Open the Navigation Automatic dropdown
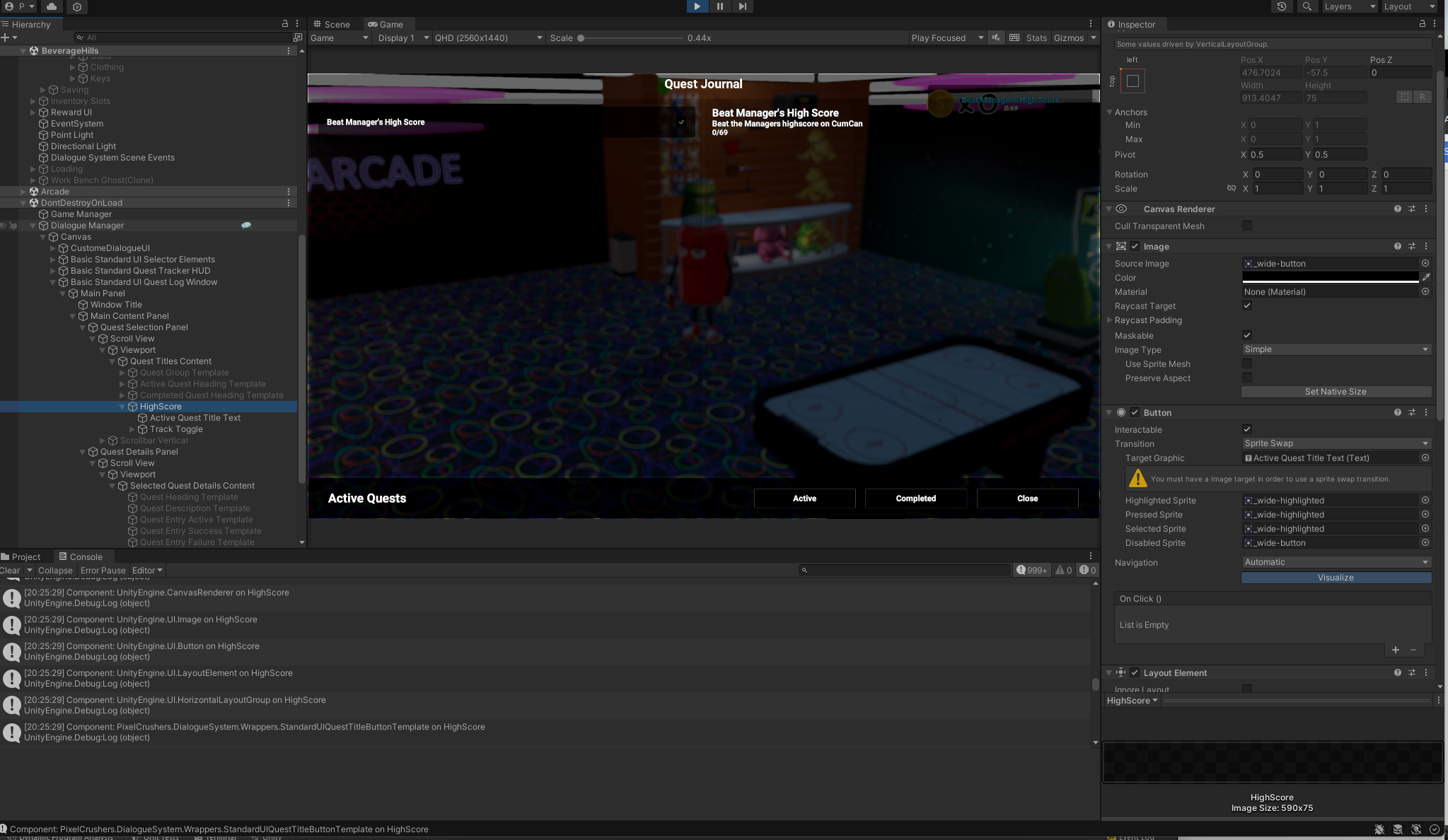Viewport: 1448px width, 840px height. coord(1336,562)
